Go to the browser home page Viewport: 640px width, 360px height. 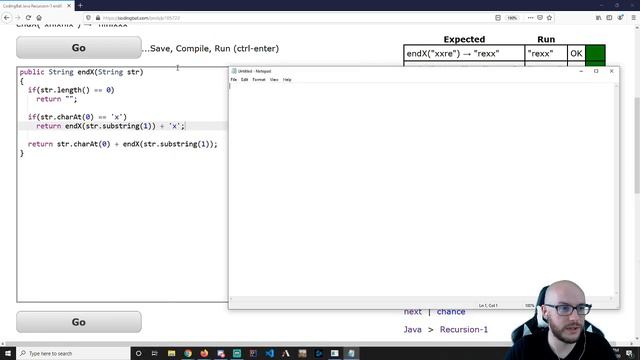tap(39, 18)
